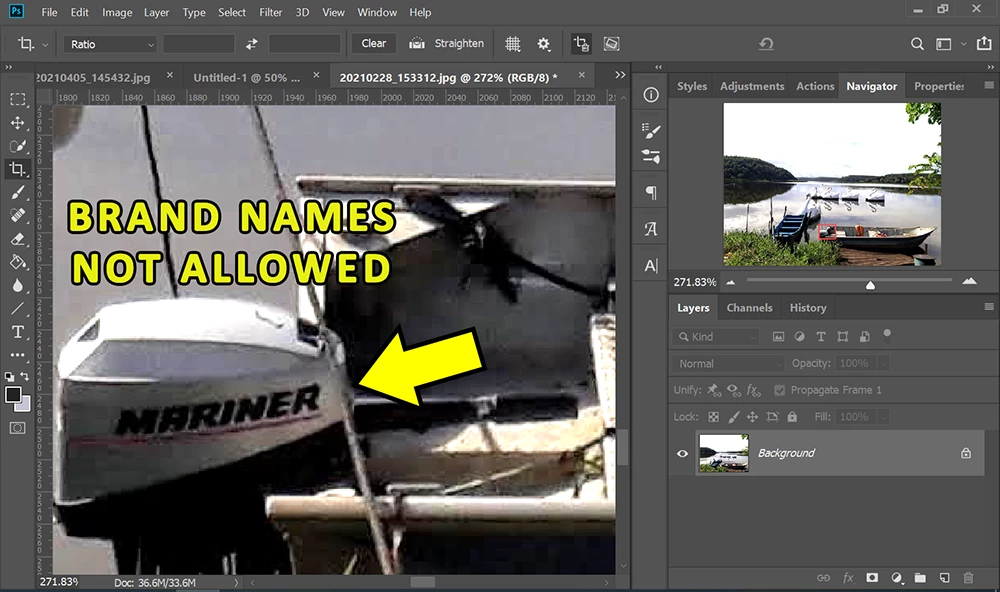1000x592 pixels.
Task: Hide the Background layer eye icon
Action: [x=682, y=454]
